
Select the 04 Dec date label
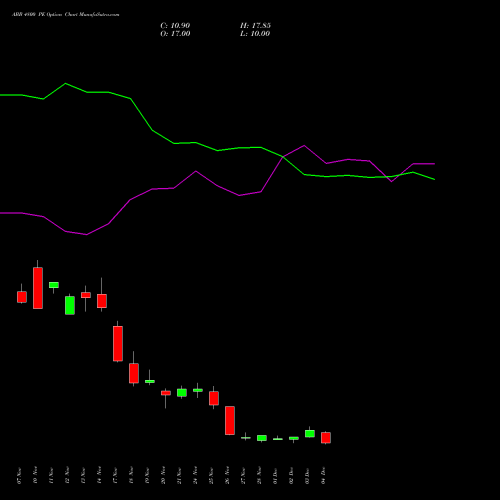click(x=323, y=476)
